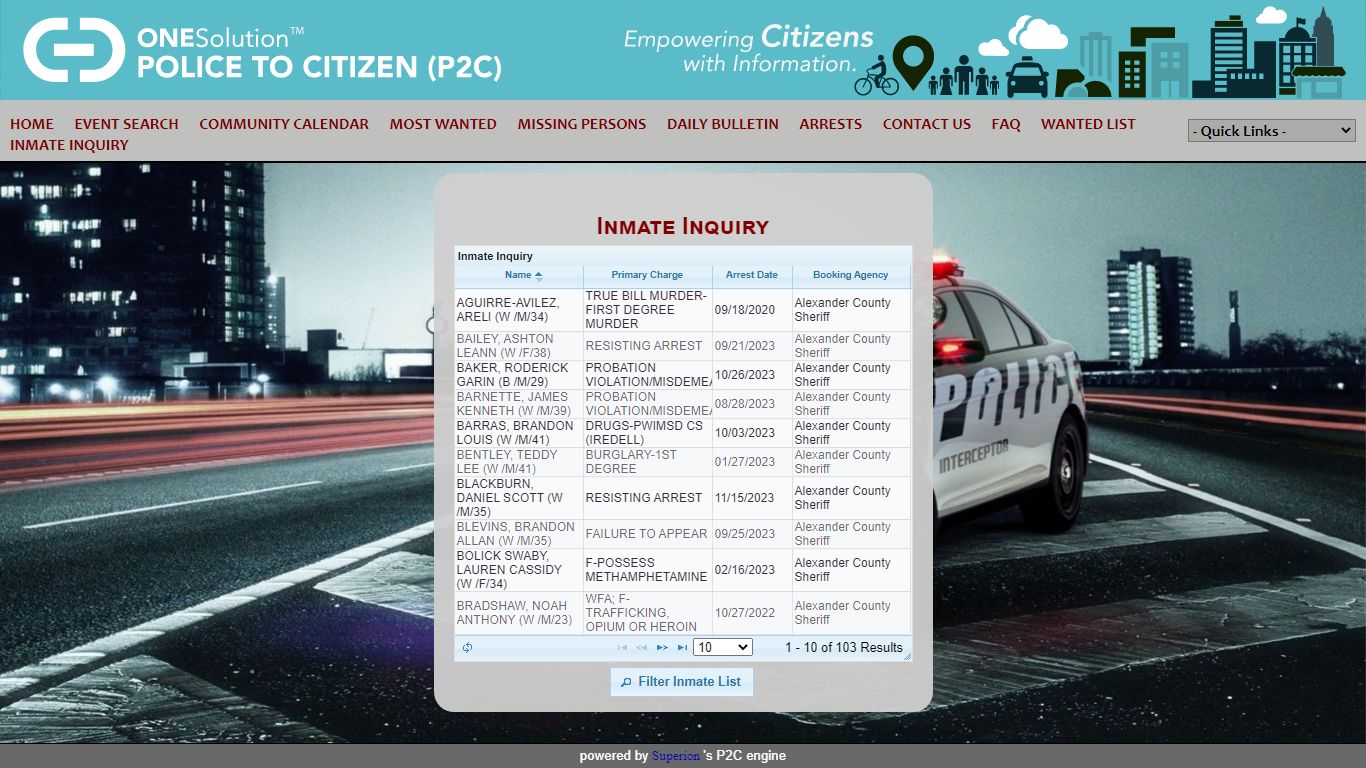Jump to last page of results

point(682,648)
